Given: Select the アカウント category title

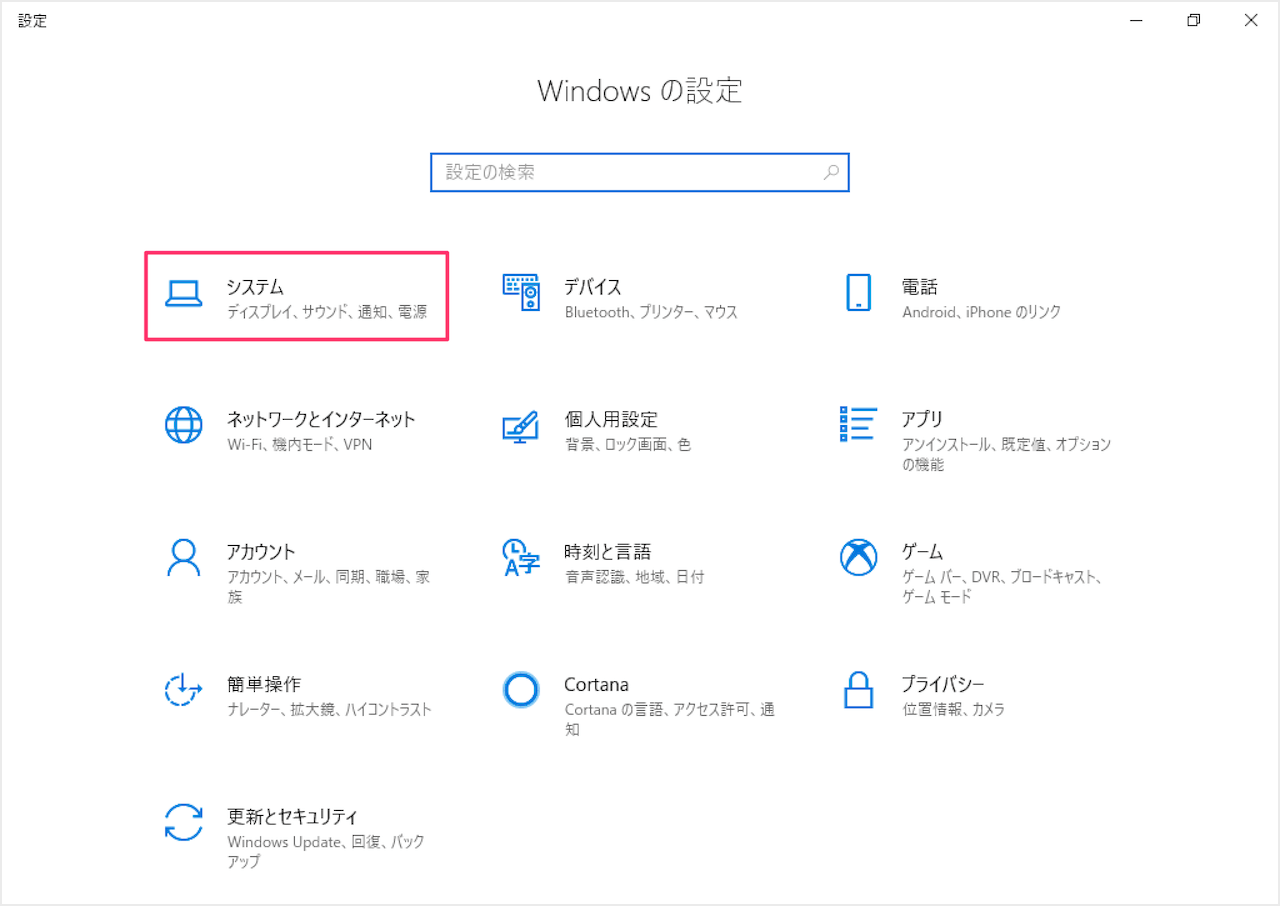Looking at the screenshot, I should tap(261, 551).
